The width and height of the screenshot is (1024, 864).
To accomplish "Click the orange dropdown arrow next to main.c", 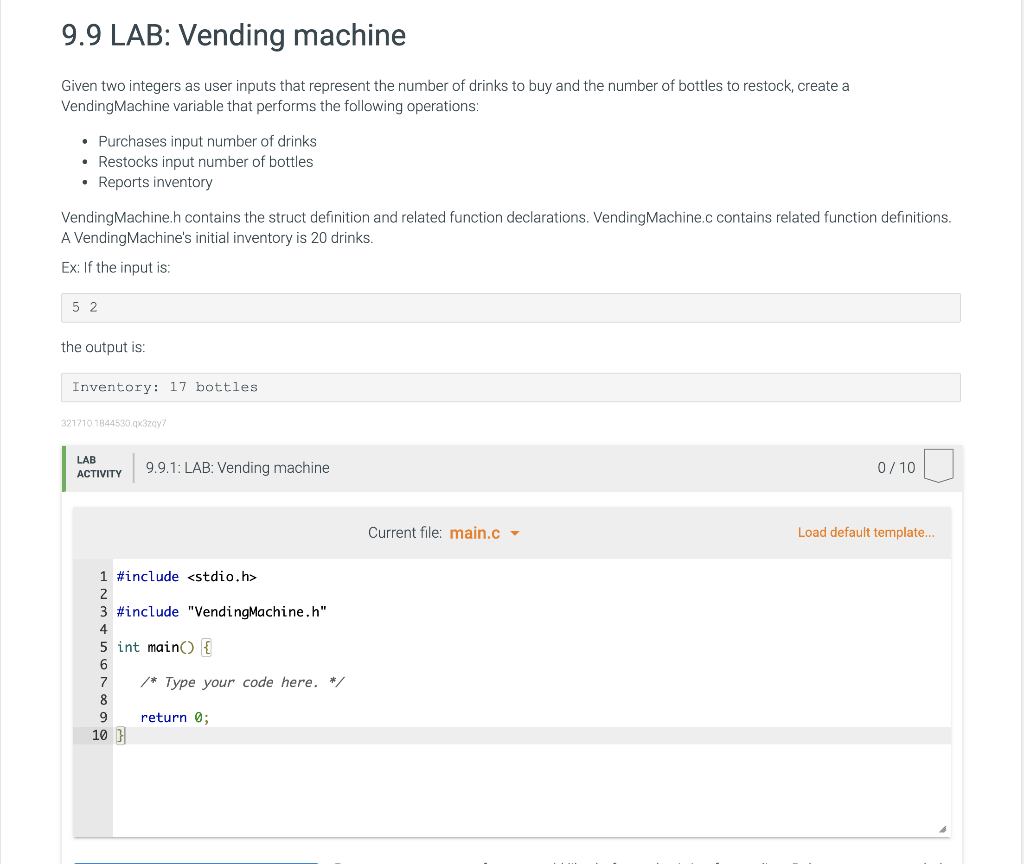I will pos(516,533).
